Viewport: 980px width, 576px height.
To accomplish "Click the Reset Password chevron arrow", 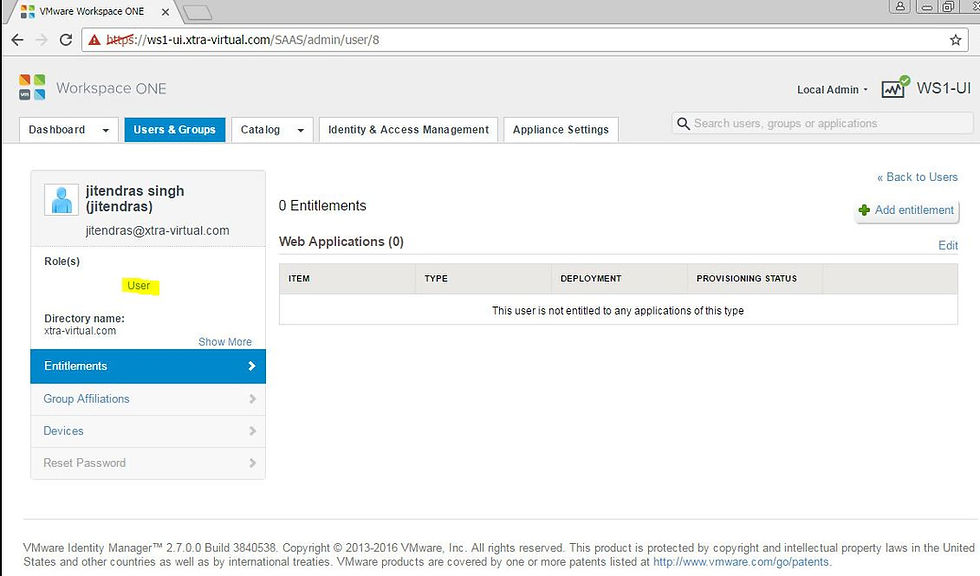I will click(252, 463).
